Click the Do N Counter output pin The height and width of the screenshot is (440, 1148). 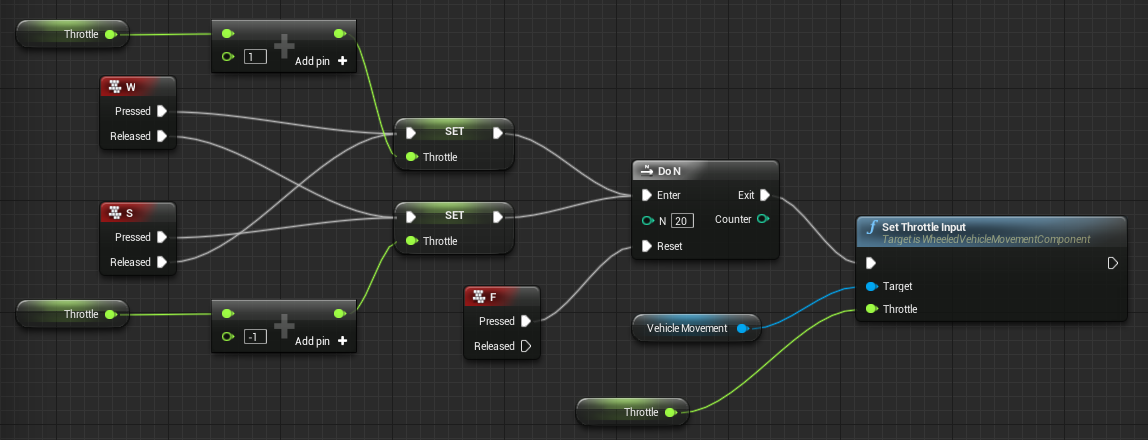[763, 219]
